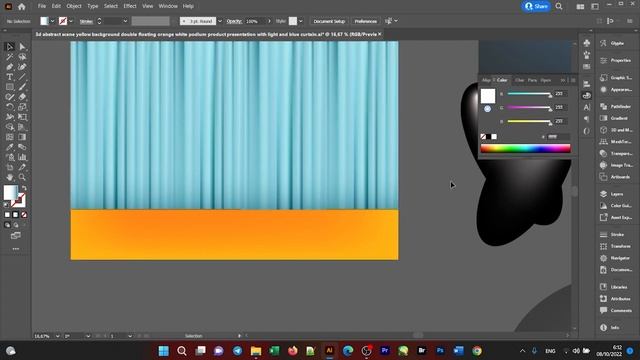Viewport: 640px width, 360px height.
Task: Choose the Rectangle tool
Action: coord(9,87)
